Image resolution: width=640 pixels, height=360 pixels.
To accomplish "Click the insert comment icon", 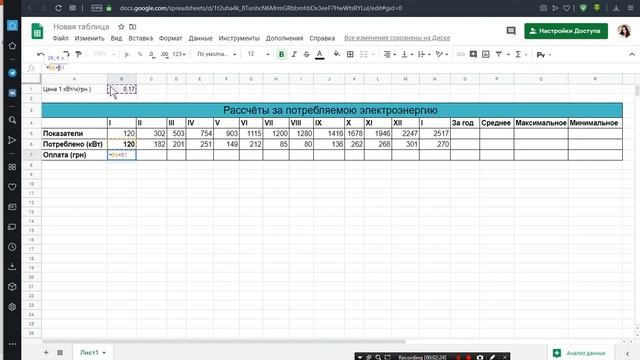I will tap(473, 54).
